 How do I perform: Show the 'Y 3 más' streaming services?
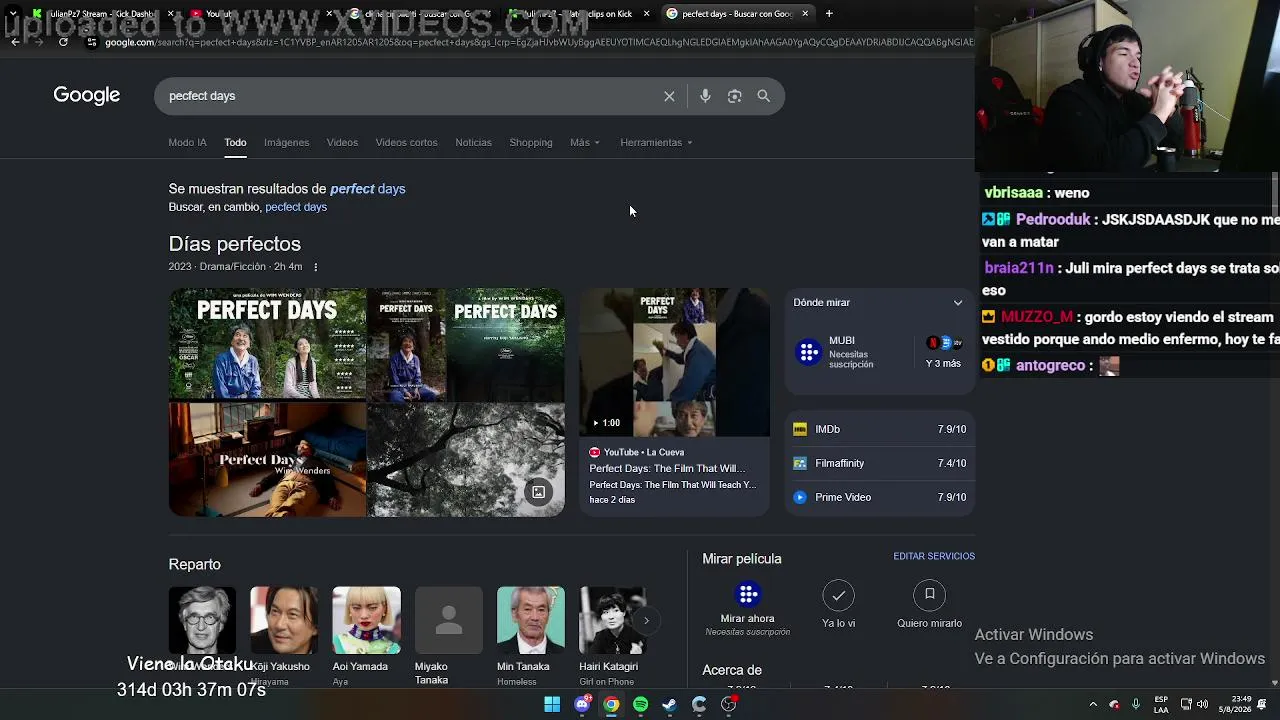[x=943, y=353]
